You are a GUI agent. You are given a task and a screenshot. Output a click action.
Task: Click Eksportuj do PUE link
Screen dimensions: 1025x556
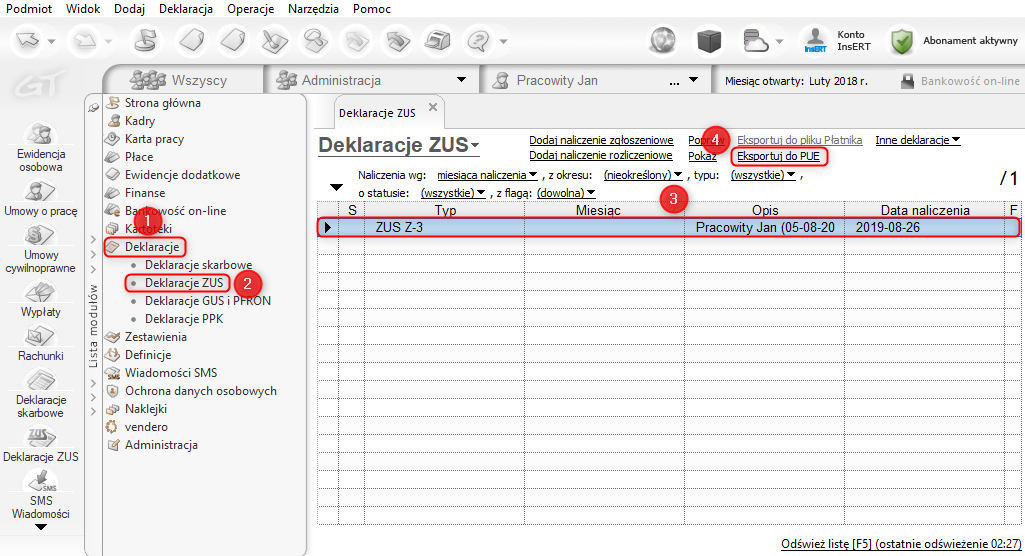778,156
